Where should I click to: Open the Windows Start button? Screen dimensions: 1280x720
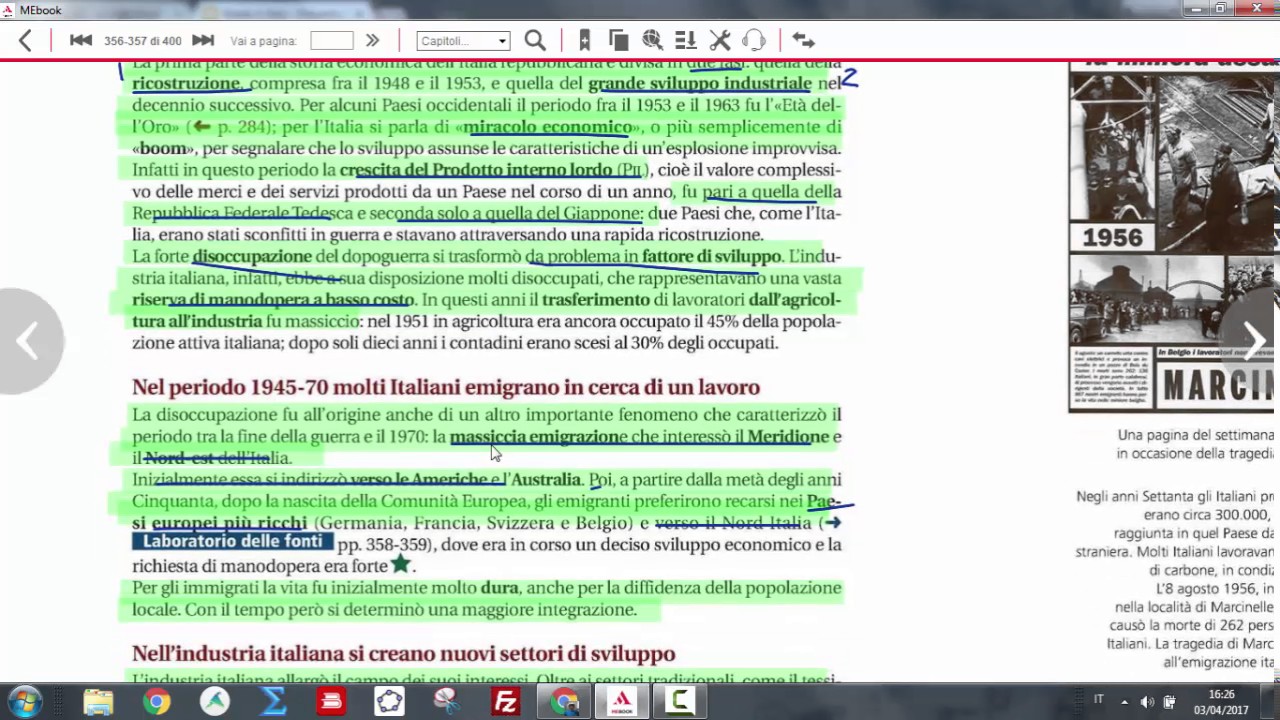(x=26, y=702)
